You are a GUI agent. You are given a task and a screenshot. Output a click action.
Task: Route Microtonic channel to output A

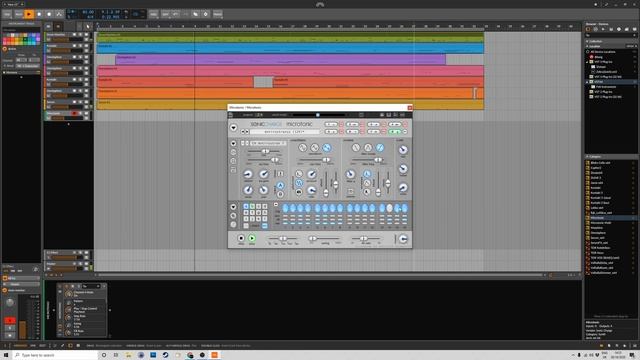280,185
